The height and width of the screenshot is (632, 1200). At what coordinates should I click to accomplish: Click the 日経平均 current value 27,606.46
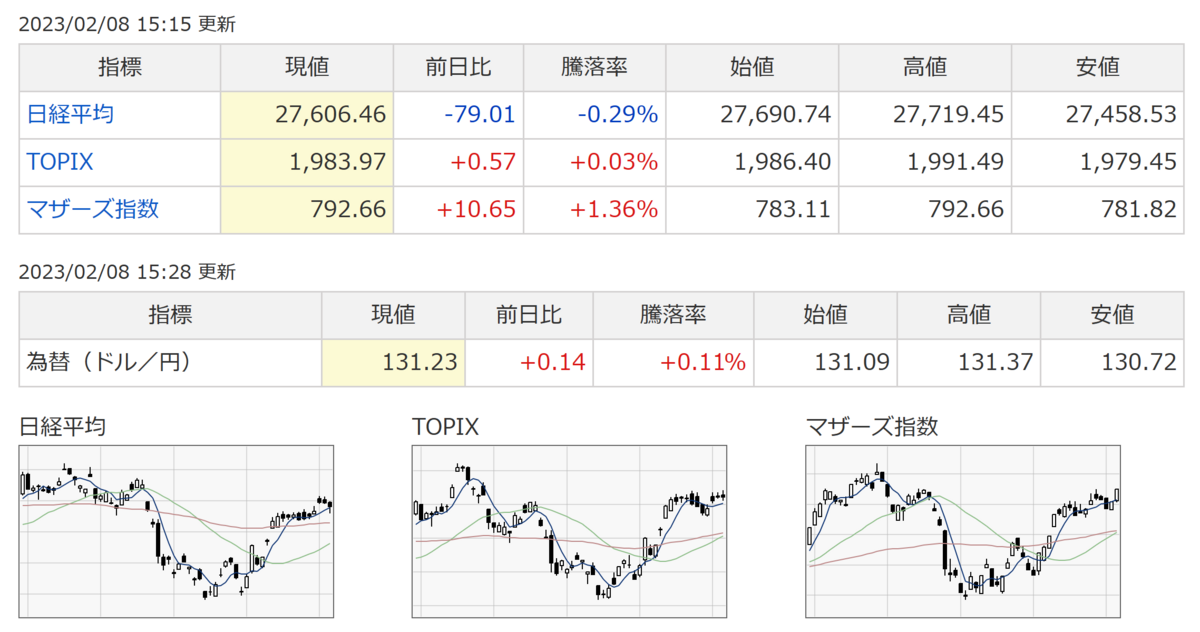click(x=330, y=114)
